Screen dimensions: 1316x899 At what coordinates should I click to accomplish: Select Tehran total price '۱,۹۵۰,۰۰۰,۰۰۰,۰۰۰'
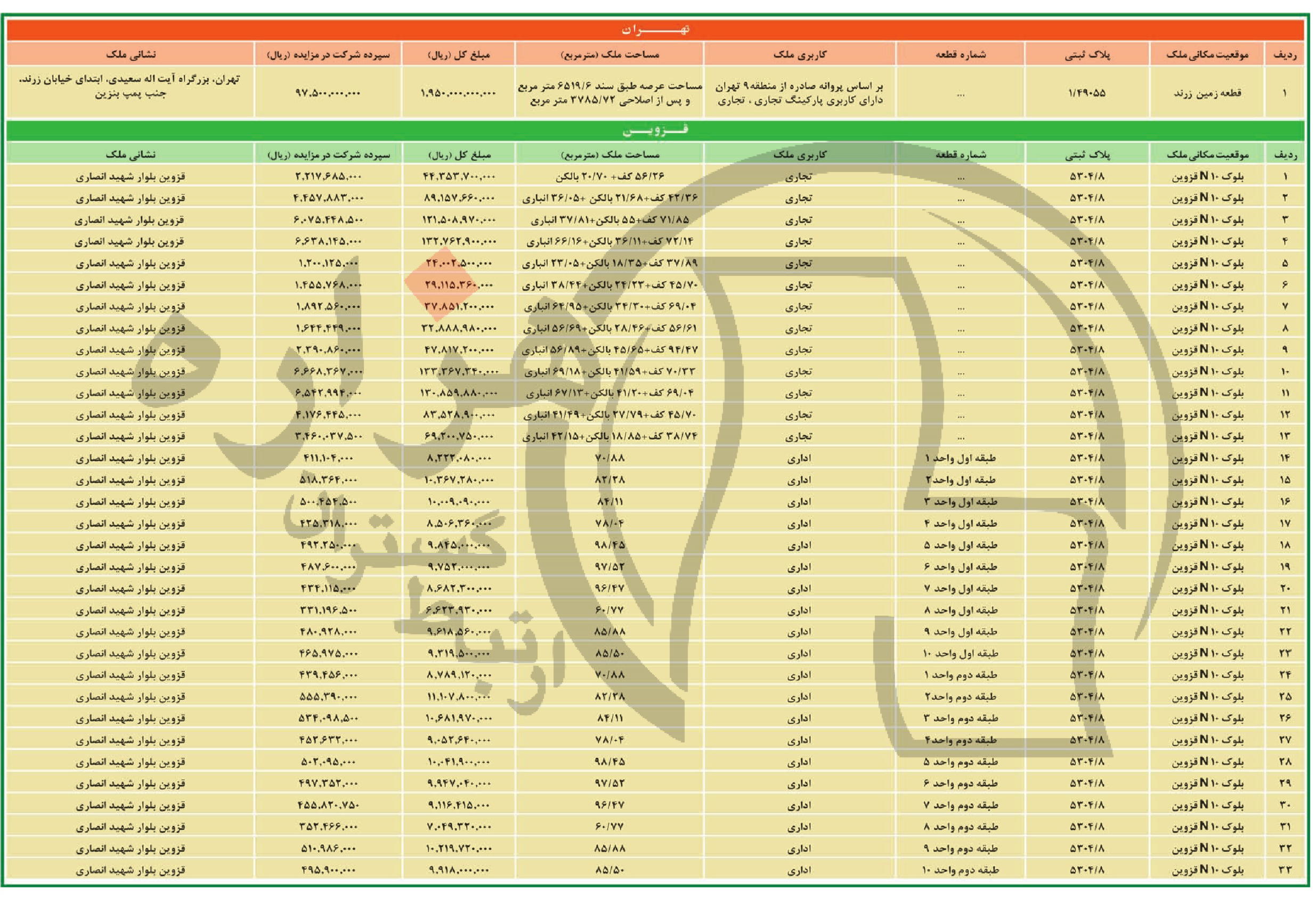(x=458, y=93)
